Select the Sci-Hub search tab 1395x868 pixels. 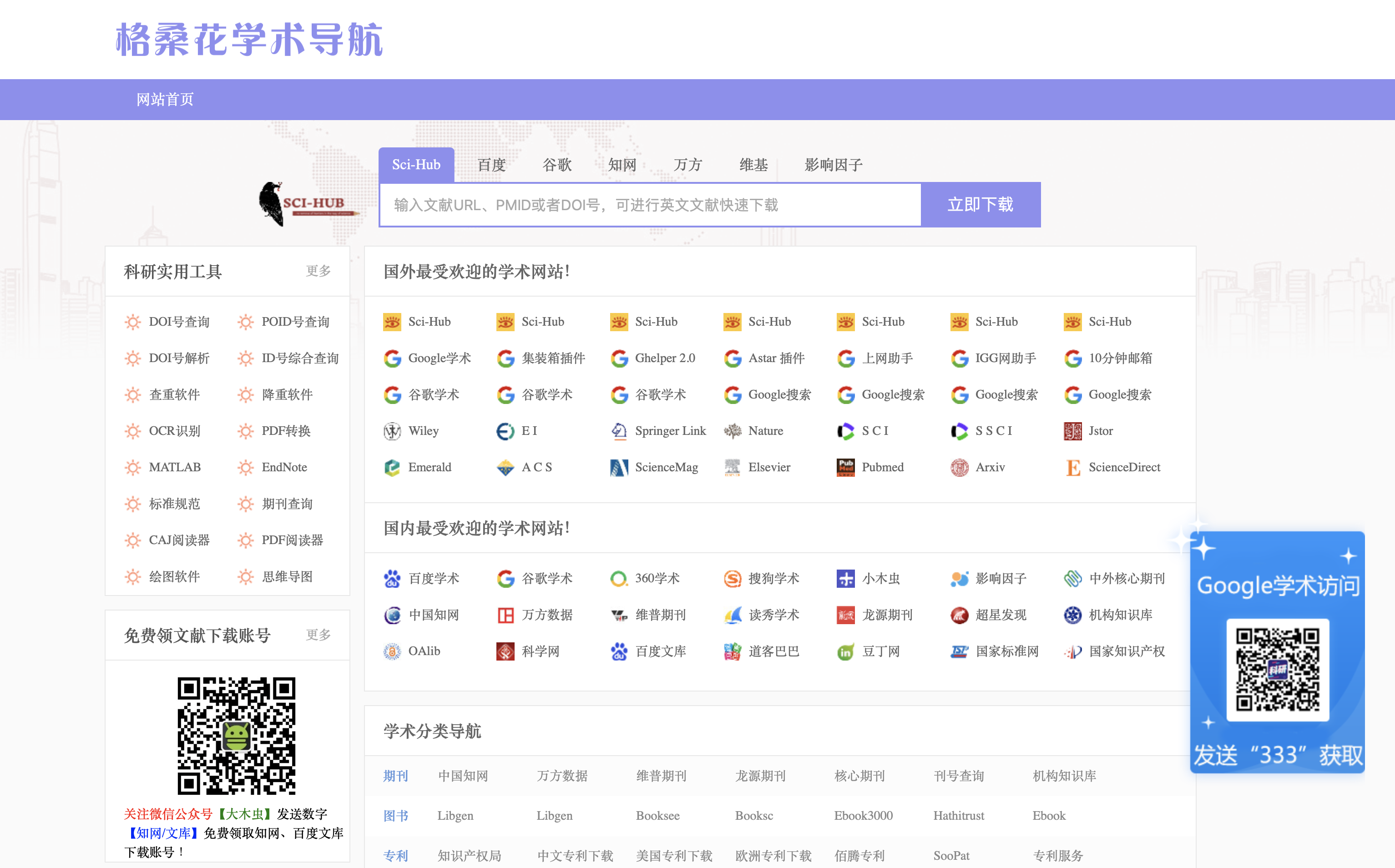pyautogui.click(x=416, y=165)
